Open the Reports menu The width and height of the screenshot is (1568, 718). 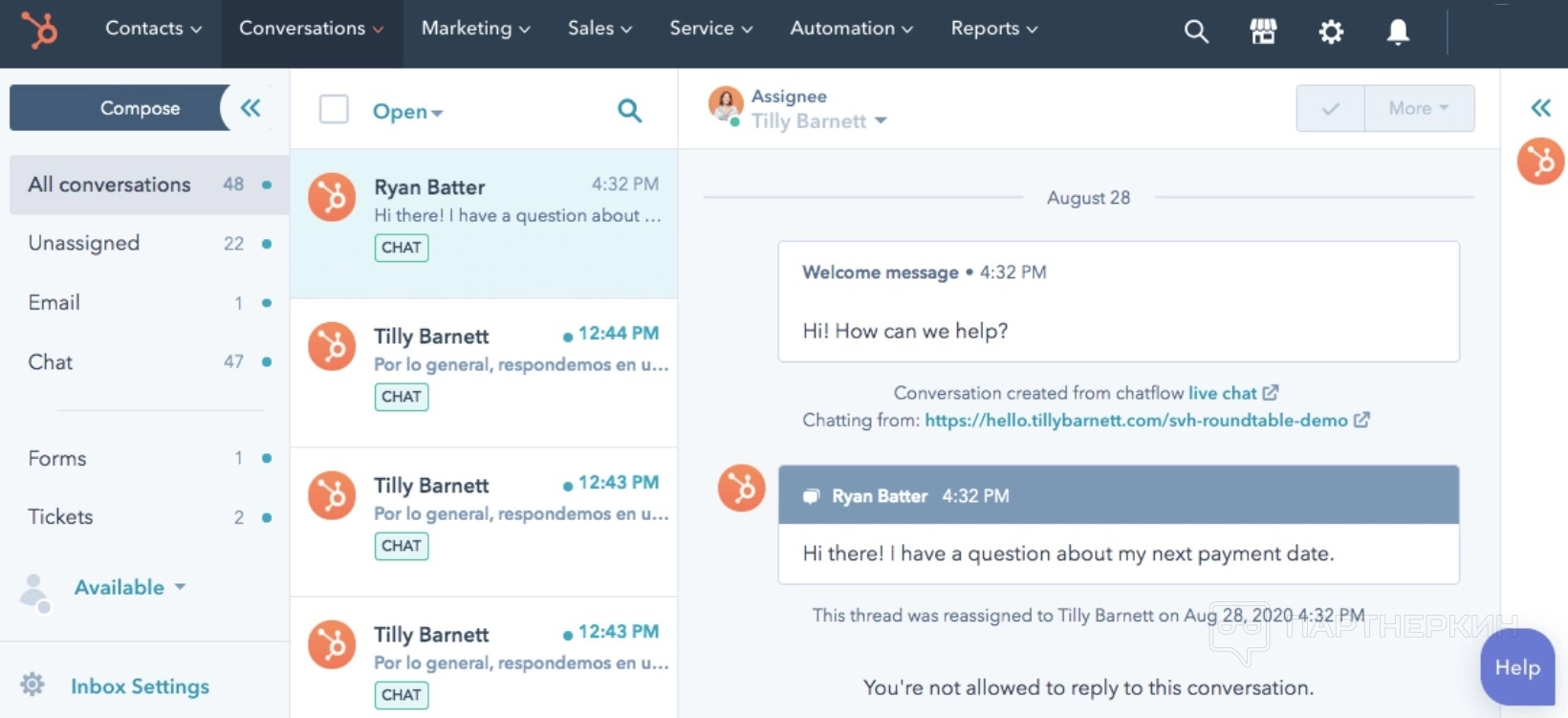coord(993,29)
